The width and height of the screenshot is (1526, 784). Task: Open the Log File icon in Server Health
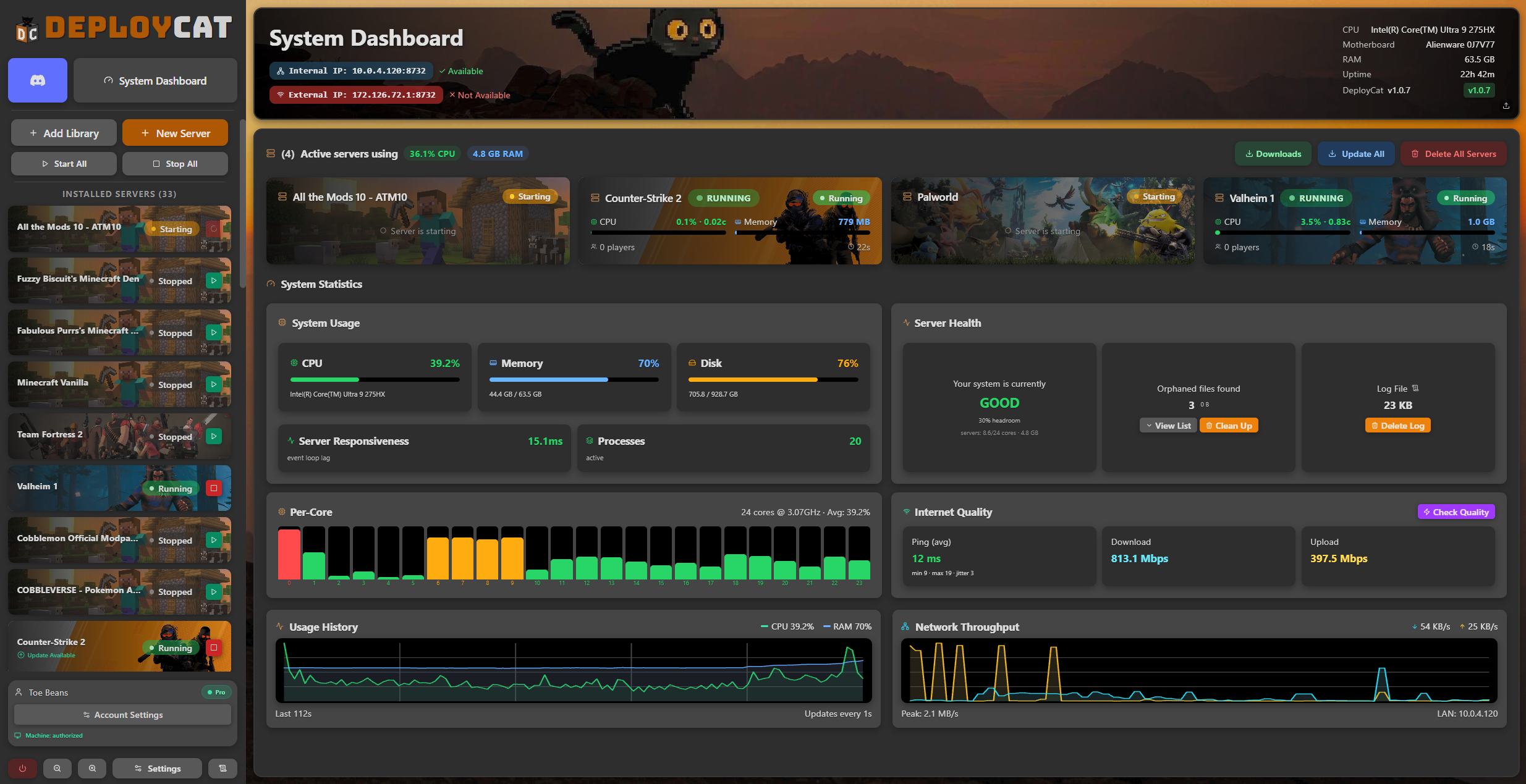1415,389
